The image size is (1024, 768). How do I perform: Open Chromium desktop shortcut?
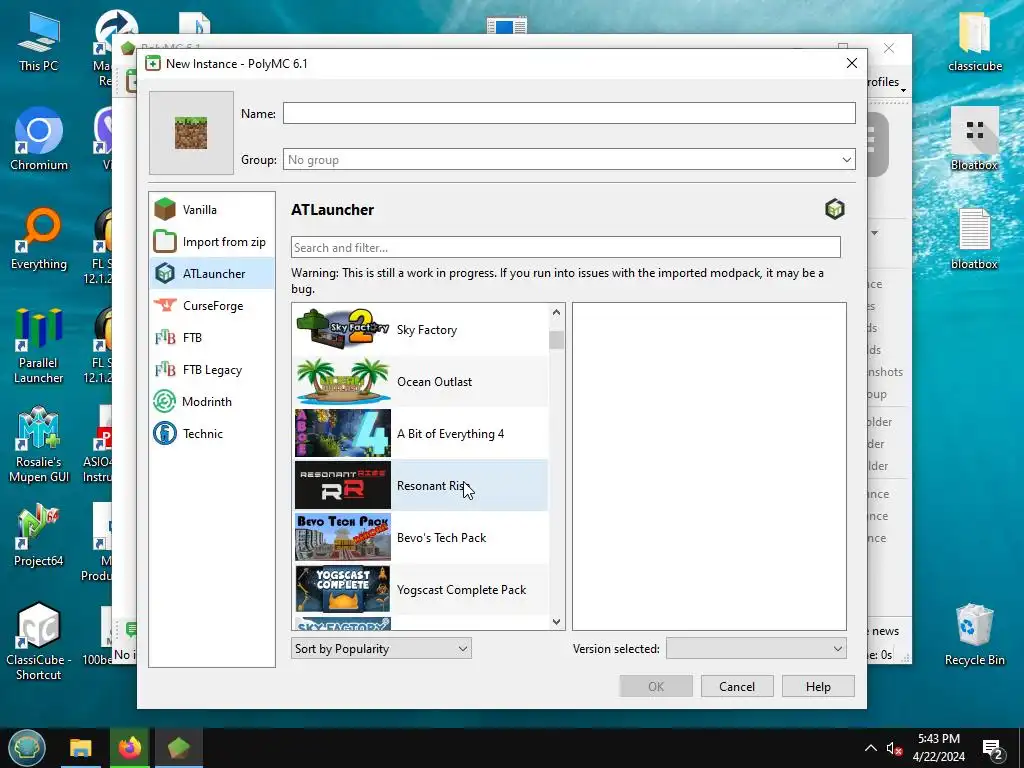39,139
